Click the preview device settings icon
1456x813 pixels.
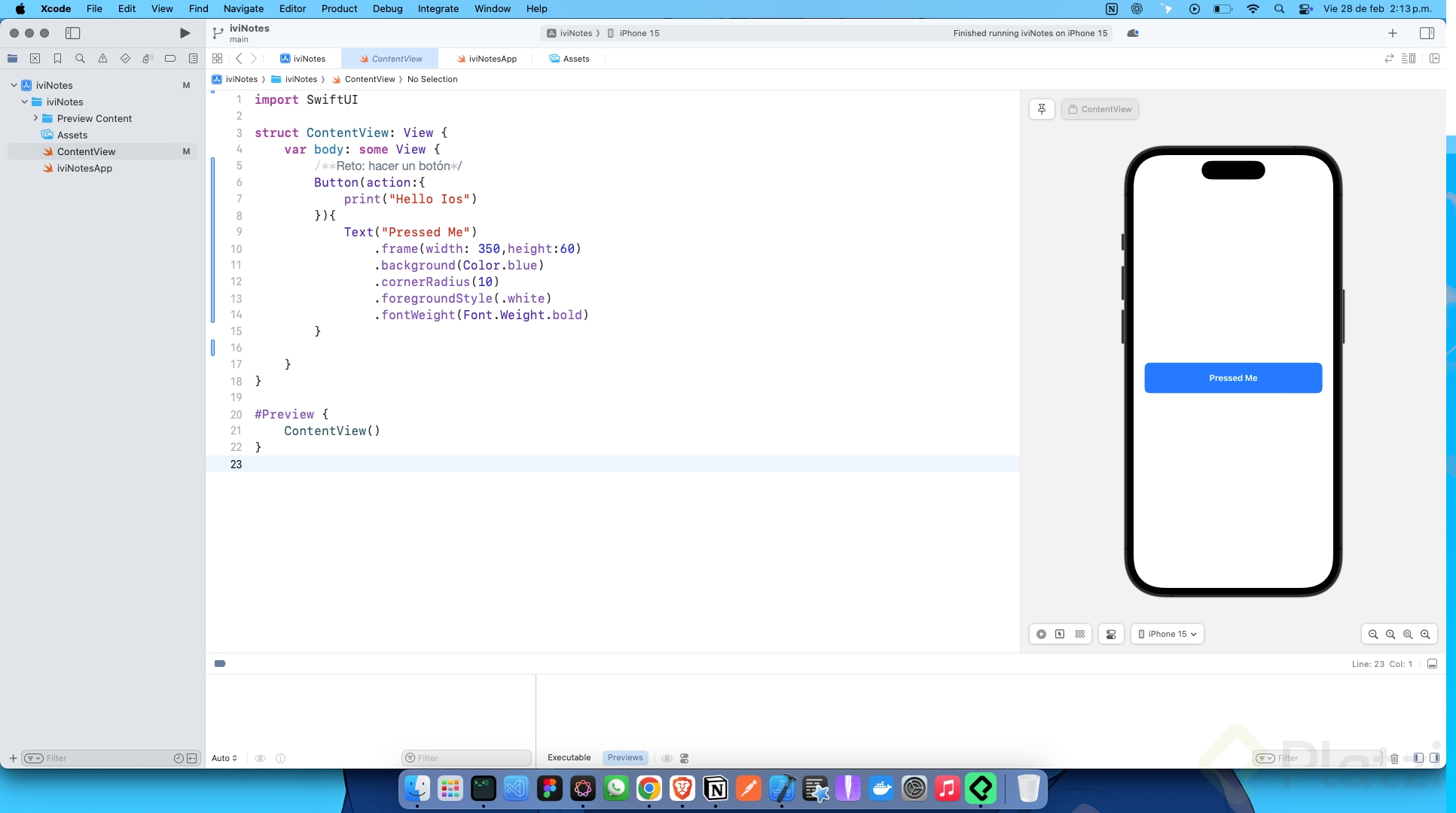tap(1111, 634)
